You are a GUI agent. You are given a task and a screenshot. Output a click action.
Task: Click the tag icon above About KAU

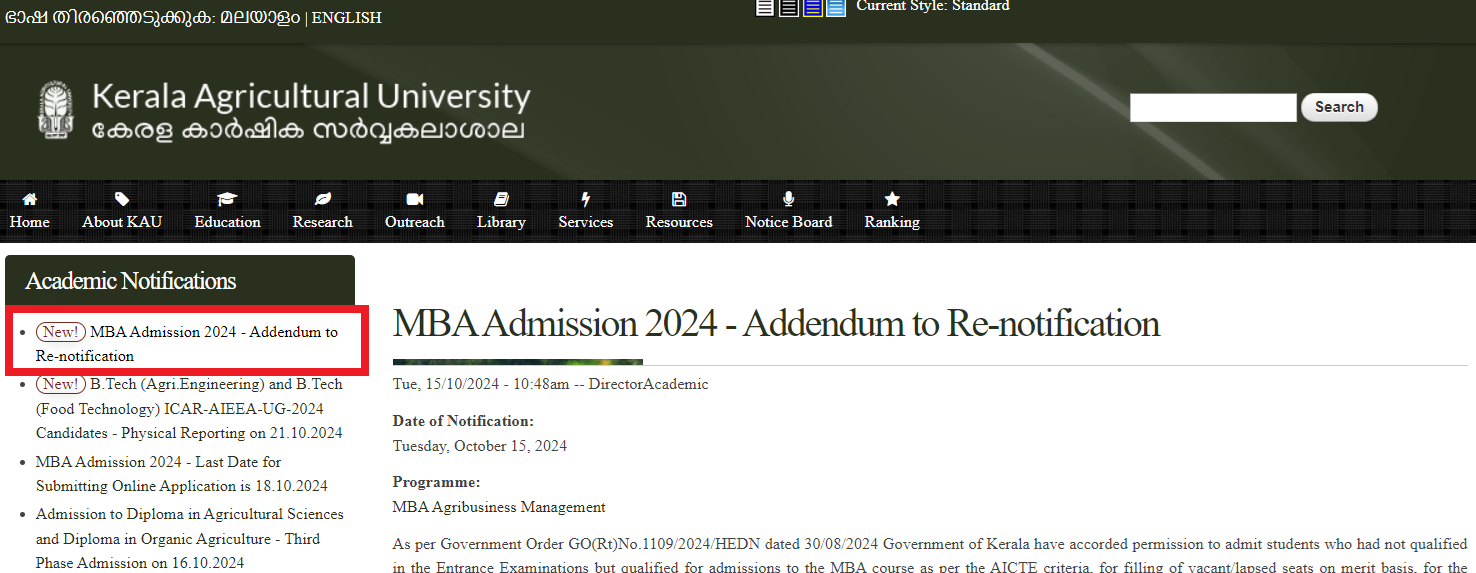(122, 199)
